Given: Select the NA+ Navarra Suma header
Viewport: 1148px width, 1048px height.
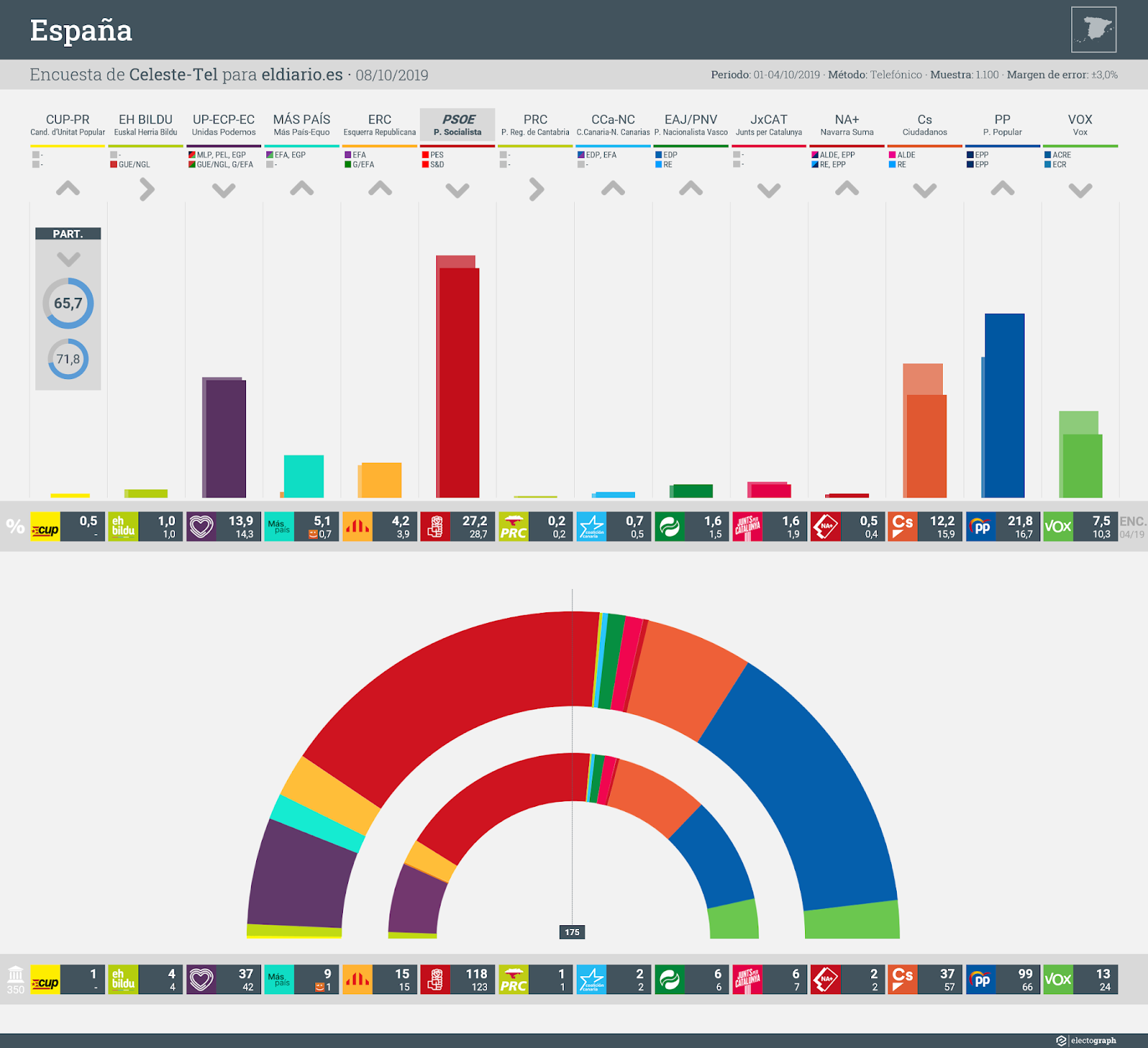Looking at the screenshot, I should point(847,125).
